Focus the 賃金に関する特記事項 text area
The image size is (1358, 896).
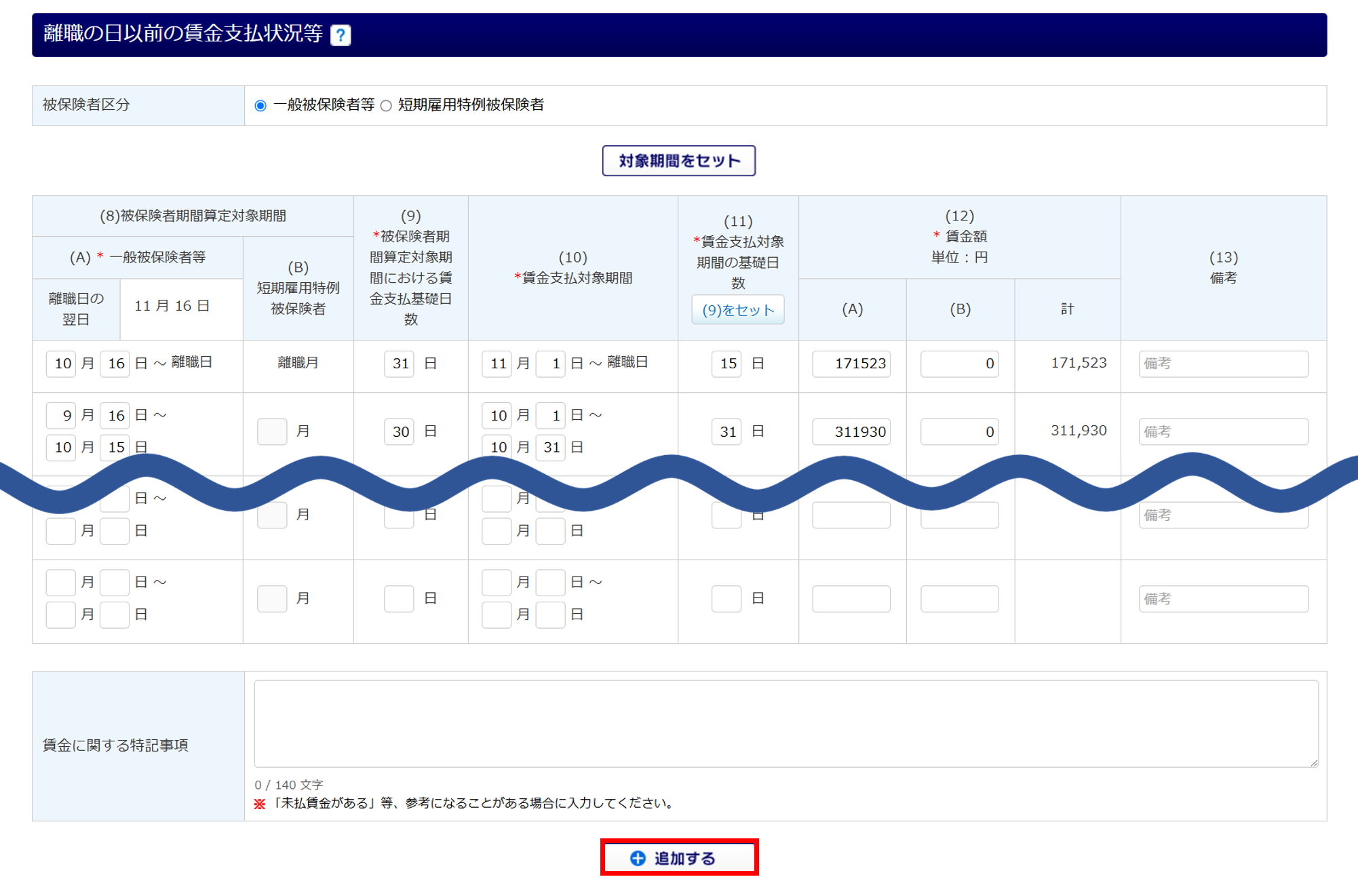tap(785, 724)
